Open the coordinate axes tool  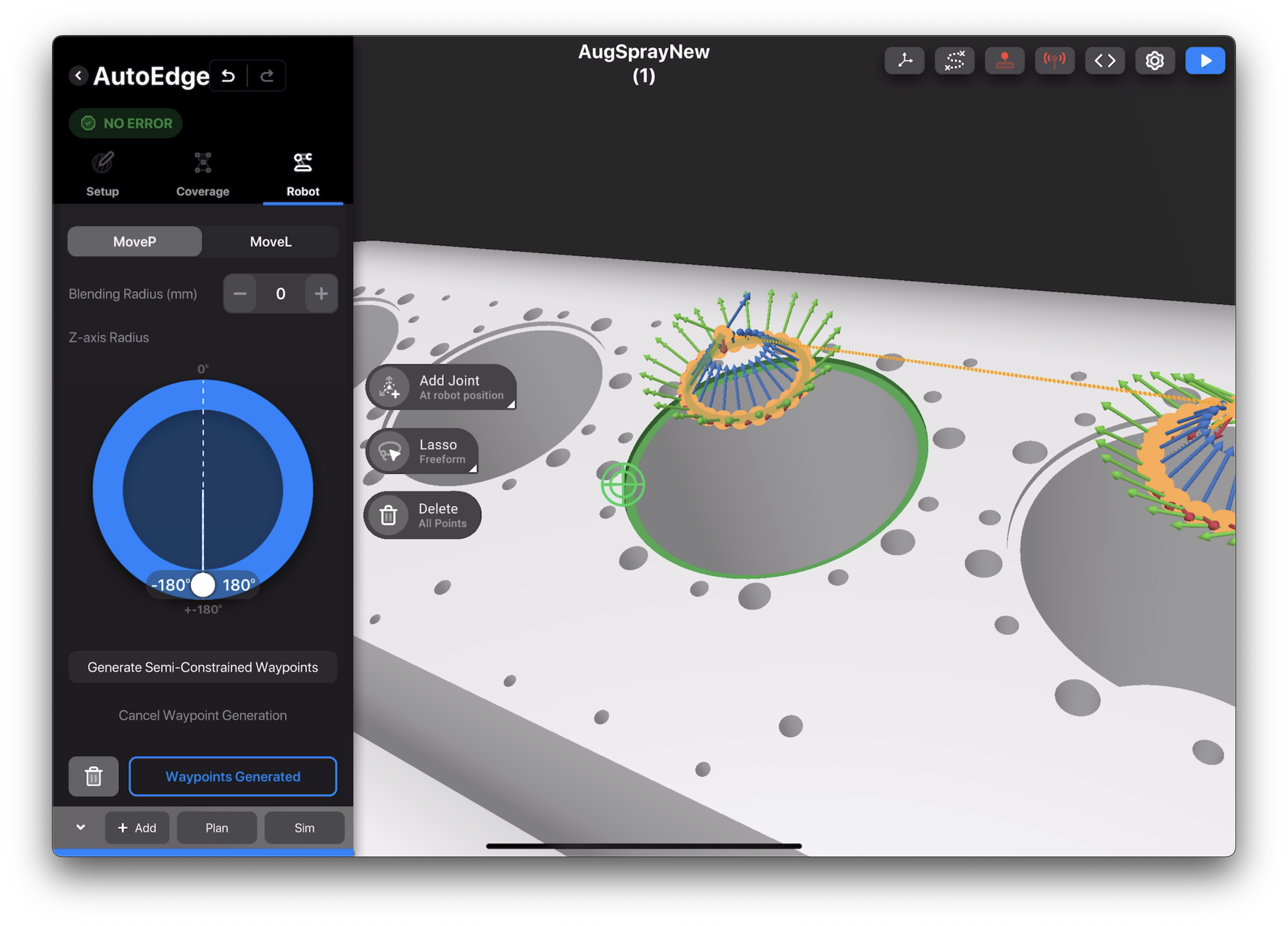[x=905, y=60]
